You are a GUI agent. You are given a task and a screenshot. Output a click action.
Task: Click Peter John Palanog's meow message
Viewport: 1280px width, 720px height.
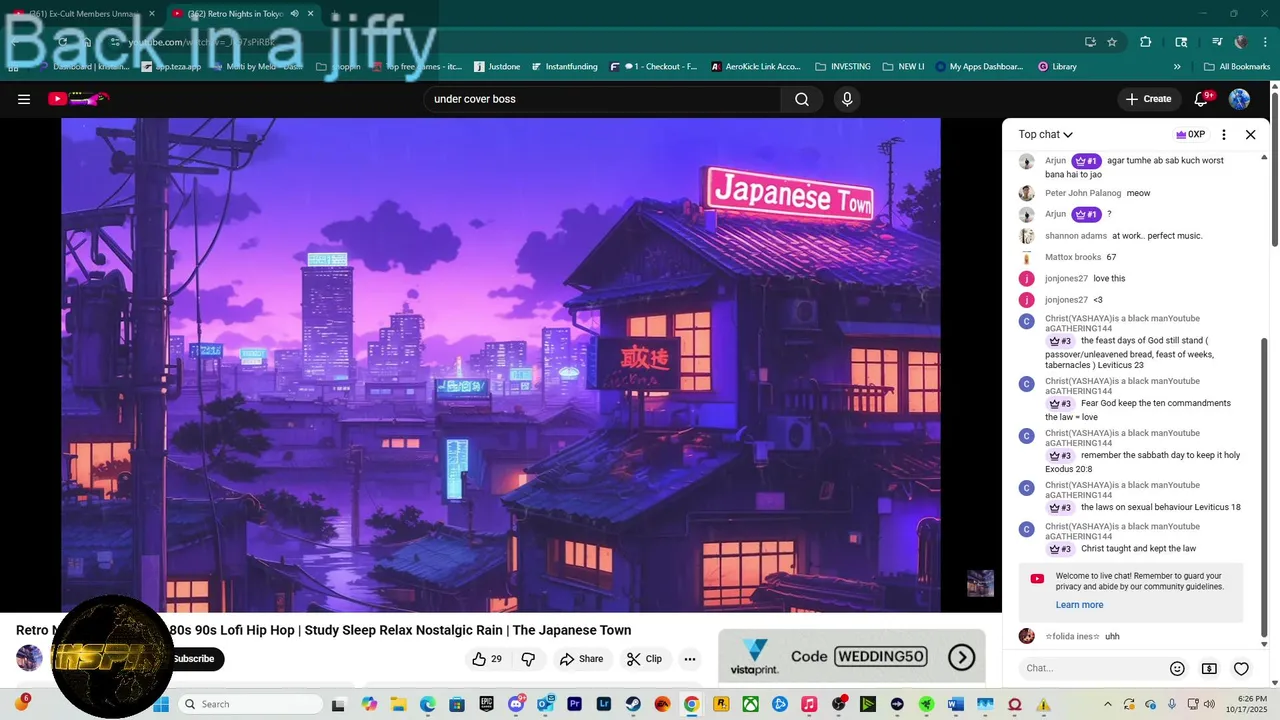point(1084,193)
